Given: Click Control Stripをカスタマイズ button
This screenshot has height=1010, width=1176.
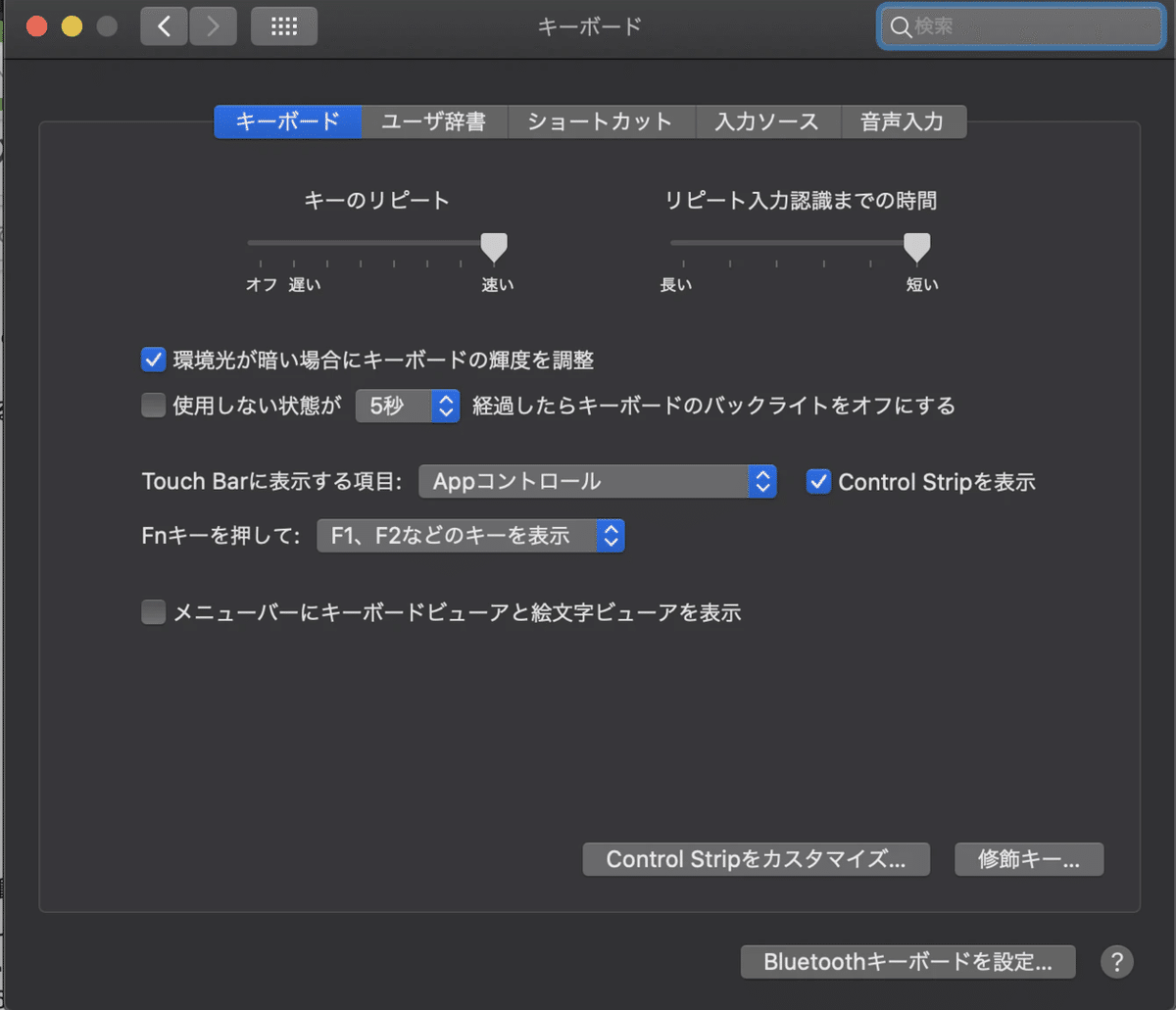Looking at the screenshot, I should point(756,859).
